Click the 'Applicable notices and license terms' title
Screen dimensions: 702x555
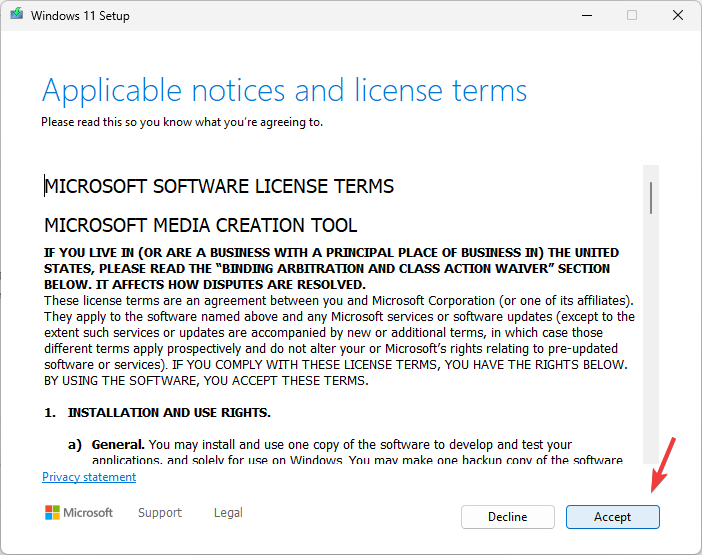(x=284, y=91)
